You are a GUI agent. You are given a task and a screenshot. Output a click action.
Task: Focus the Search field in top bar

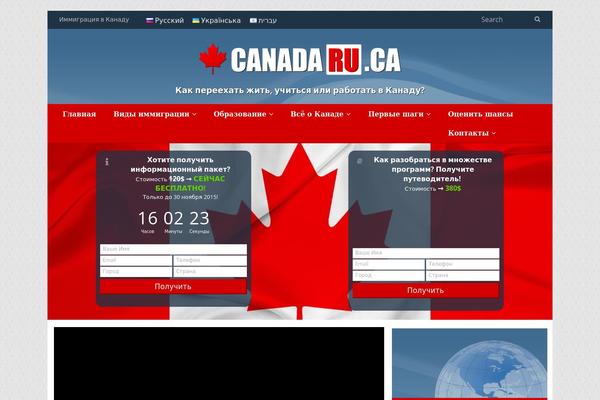505,20
